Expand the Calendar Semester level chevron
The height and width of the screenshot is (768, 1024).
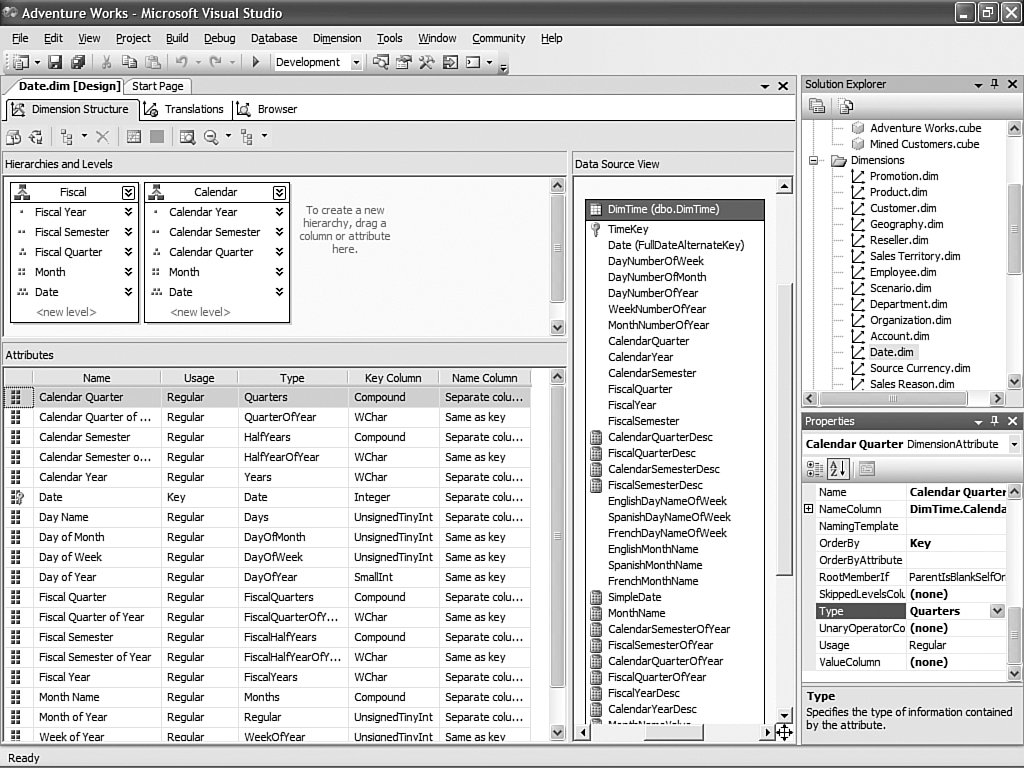click(x=280, y=232)
